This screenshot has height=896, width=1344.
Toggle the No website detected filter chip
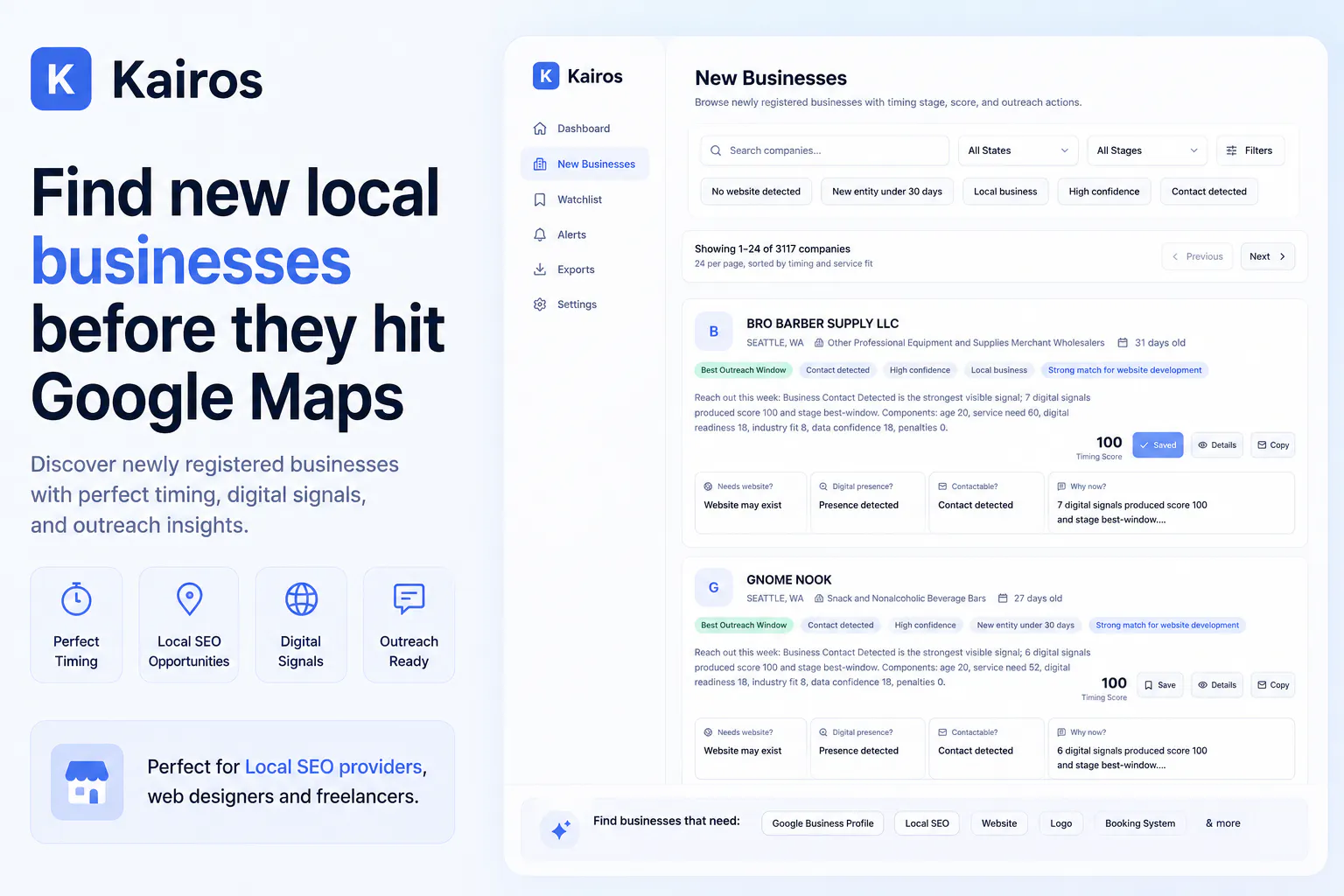756,192
